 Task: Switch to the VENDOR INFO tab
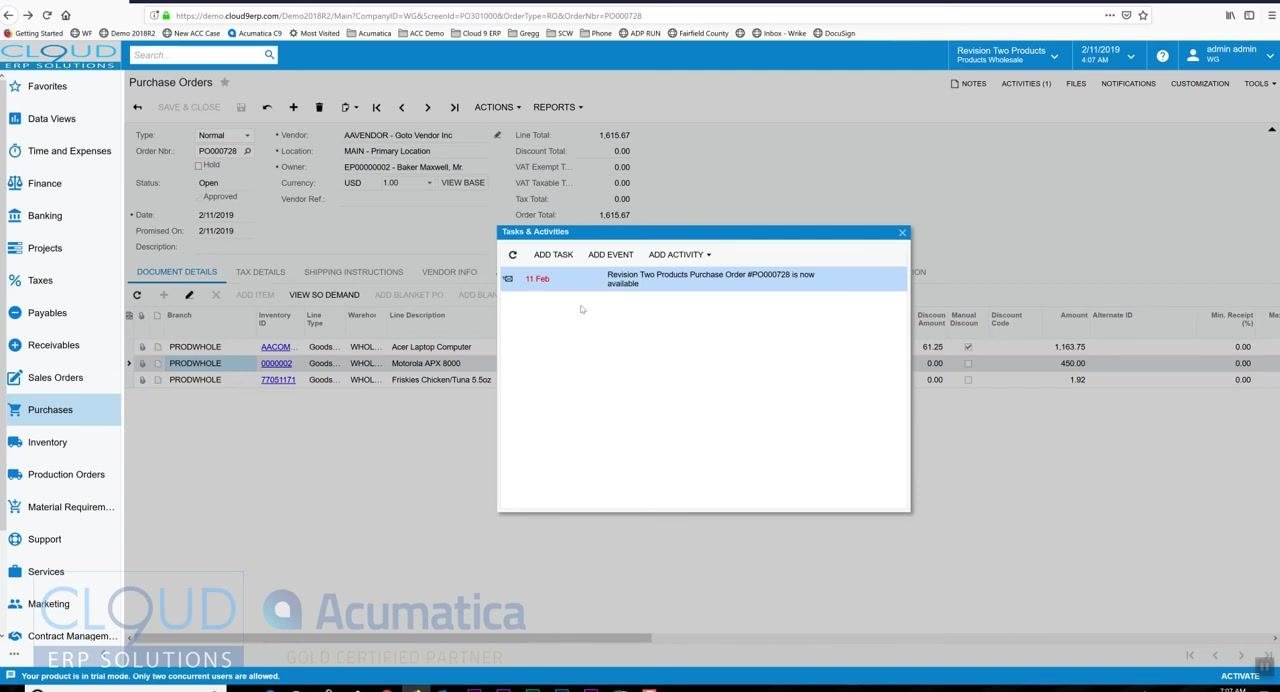click(449, 272)
